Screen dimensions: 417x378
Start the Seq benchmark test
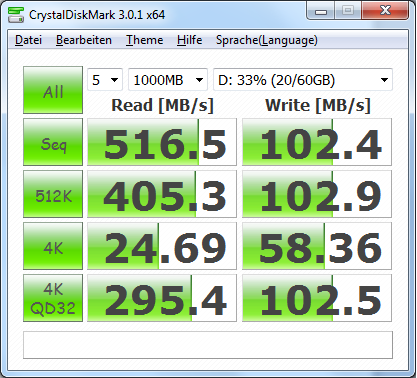[x=53, y=142]
